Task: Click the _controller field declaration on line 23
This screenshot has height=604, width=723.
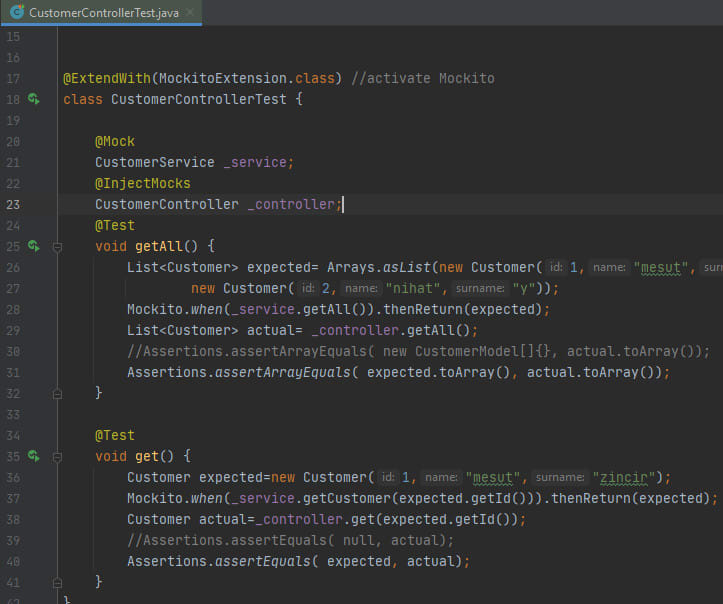Action: tap(291, 204)
